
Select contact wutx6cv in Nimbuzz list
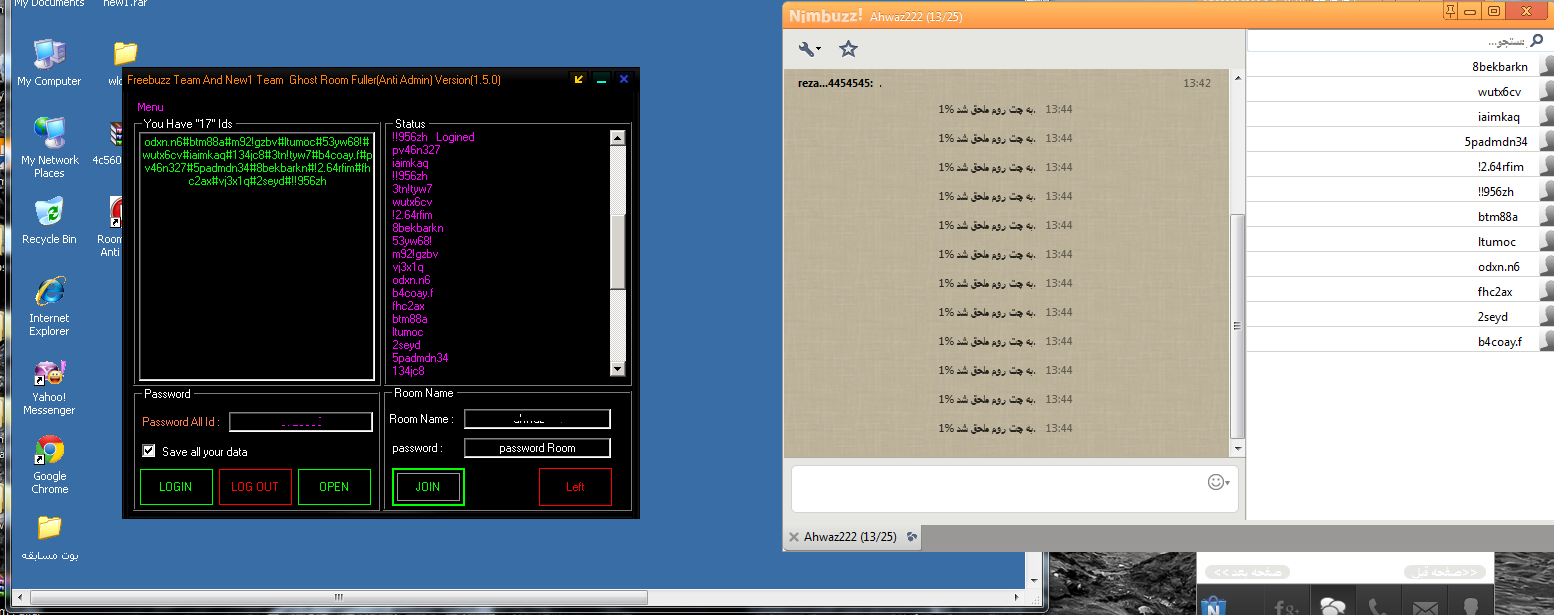coord(1400,92)
